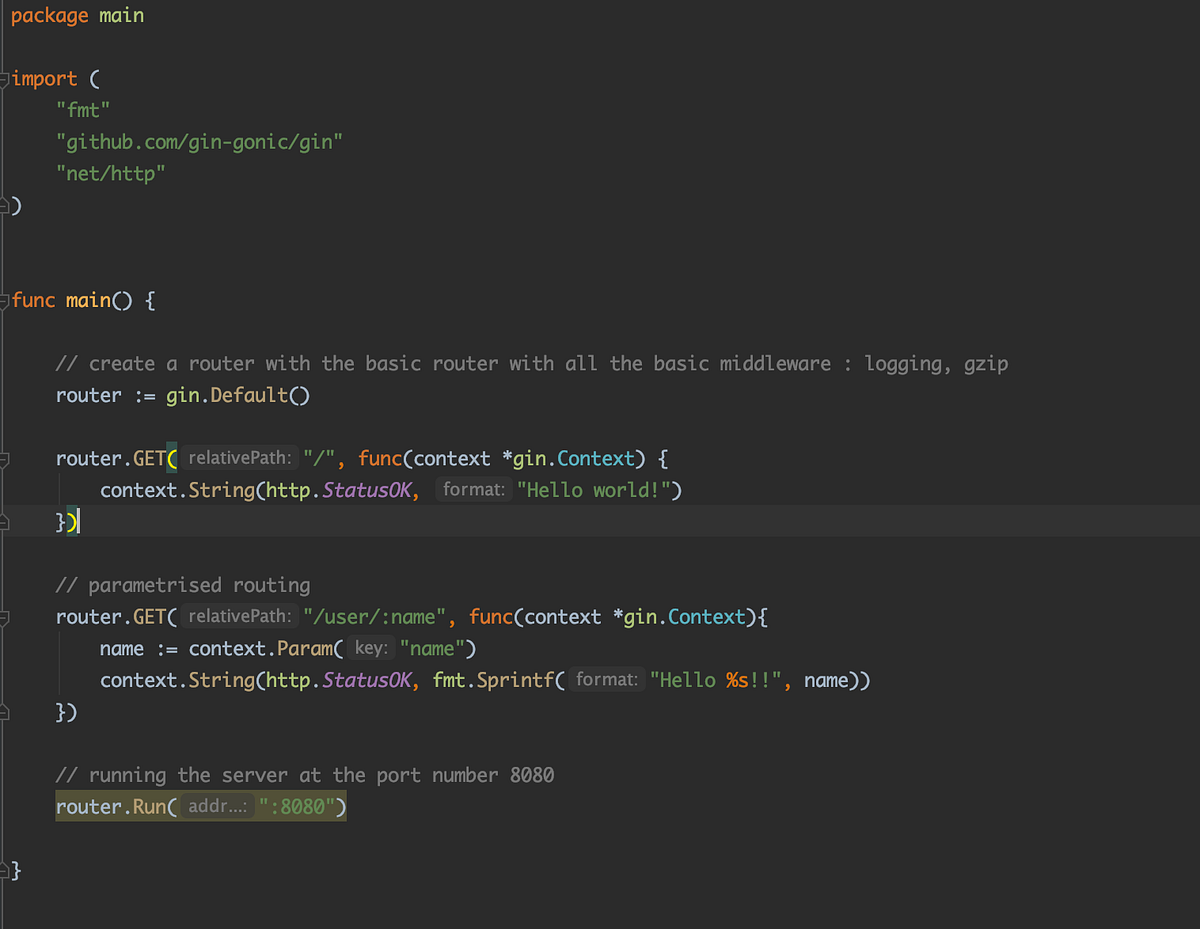Collapse the main function body
Screen dimensions: 1200x929
coord(5,299)
